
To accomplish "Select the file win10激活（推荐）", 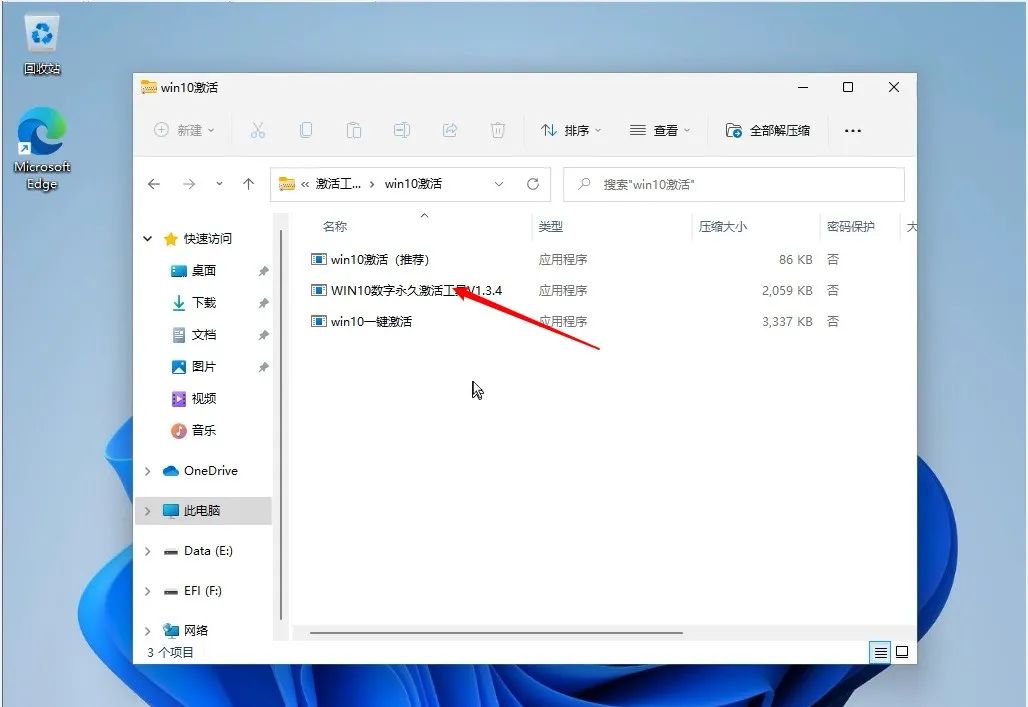I will [380, 260].
